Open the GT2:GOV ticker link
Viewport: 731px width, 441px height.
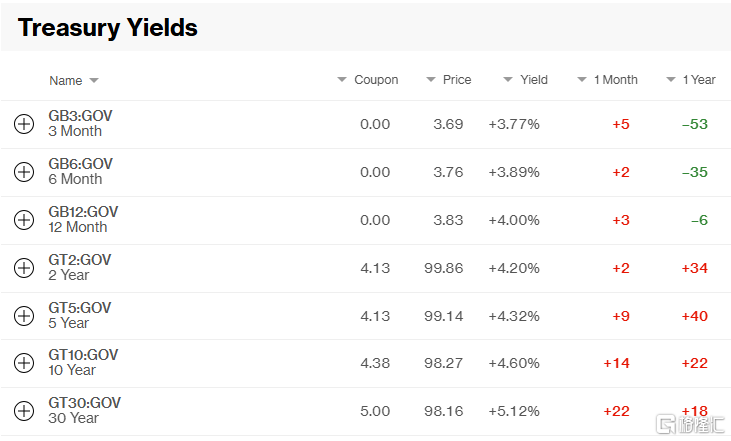(x=80, y=260)
